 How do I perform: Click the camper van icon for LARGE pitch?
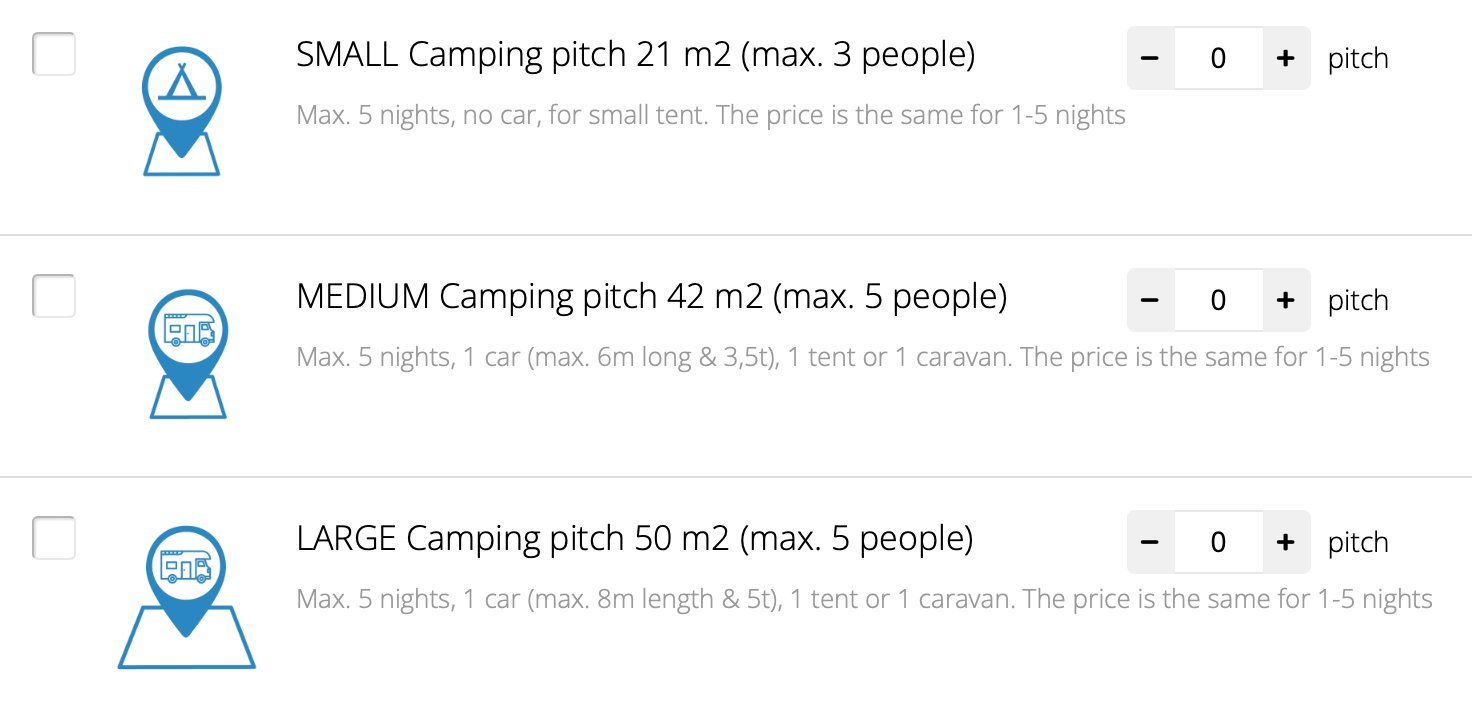187,596
